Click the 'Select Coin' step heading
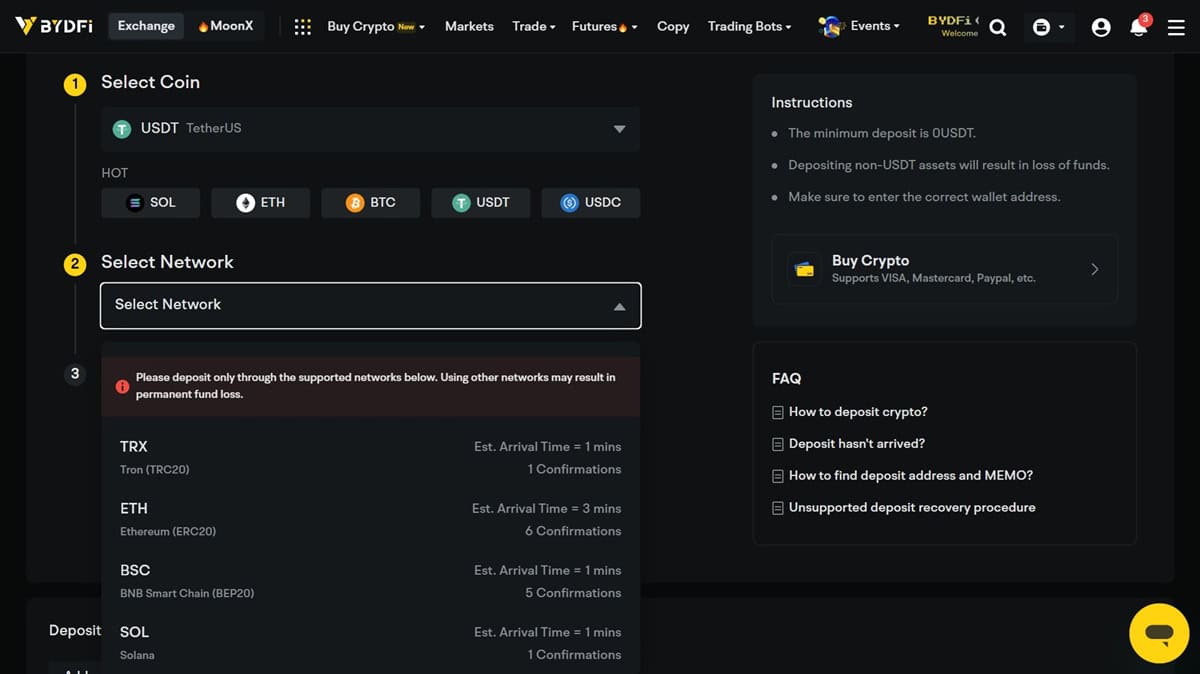The height and width of the screenshot is (674, 1200). [150, 82]
